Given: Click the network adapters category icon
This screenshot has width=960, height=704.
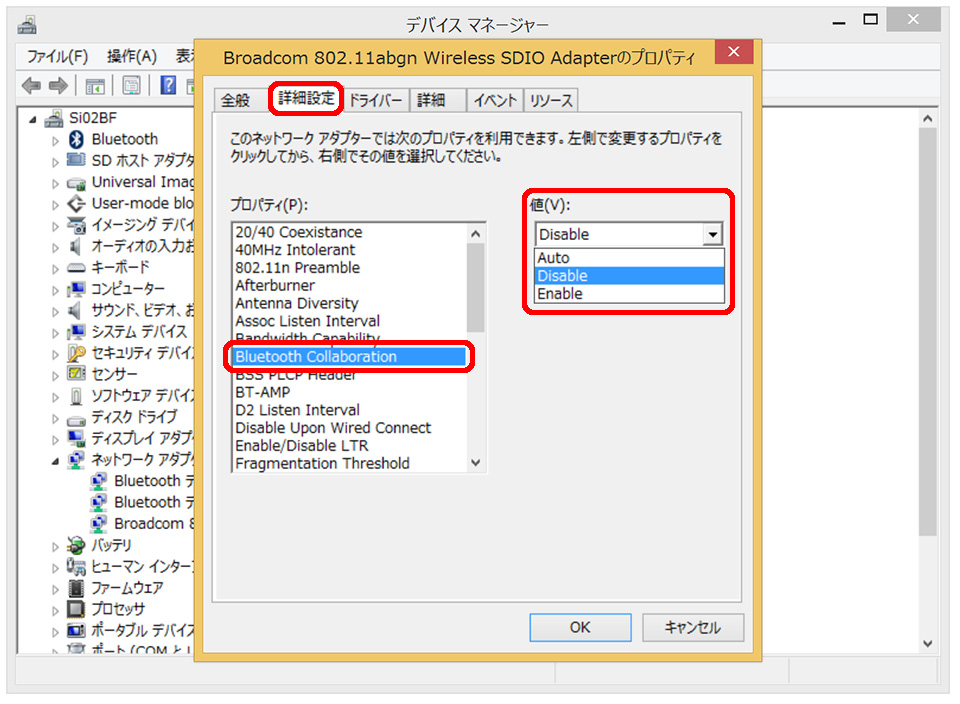Looking at the screenshot, I should [76, 459].
